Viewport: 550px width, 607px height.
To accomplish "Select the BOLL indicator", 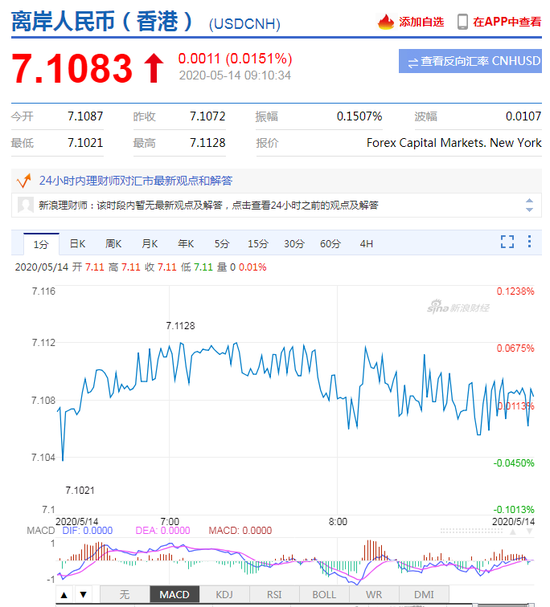I will pyautogui.click(x=324, y=595).
